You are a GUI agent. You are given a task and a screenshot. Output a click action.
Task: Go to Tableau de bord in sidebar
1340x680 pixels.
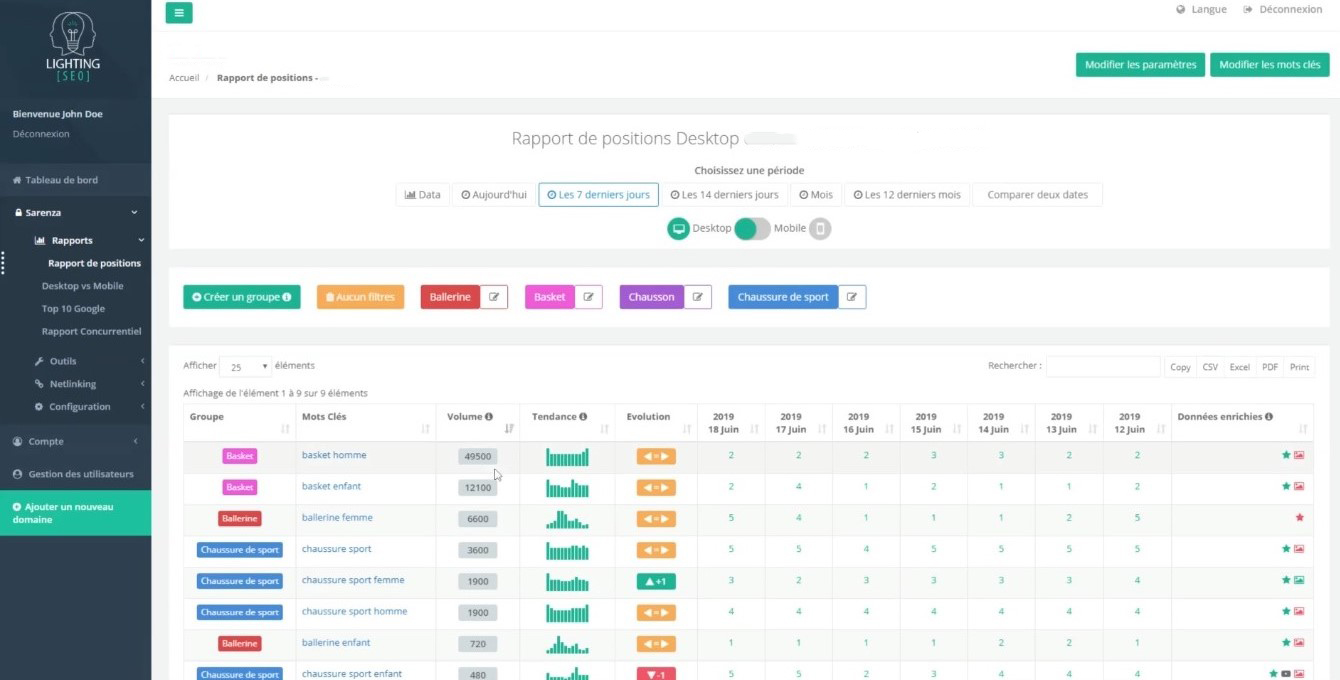click(61, 180)
